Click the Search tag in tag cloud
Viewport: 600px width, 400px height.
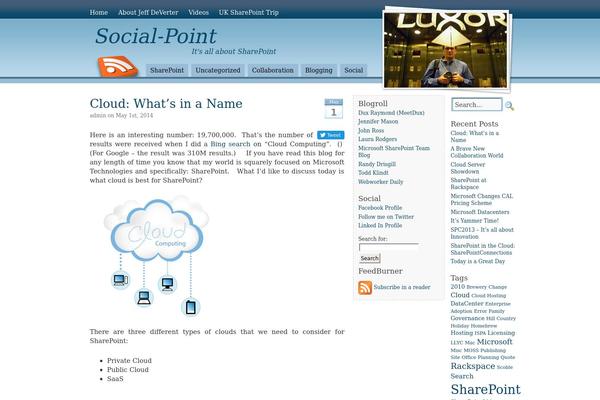462,376
